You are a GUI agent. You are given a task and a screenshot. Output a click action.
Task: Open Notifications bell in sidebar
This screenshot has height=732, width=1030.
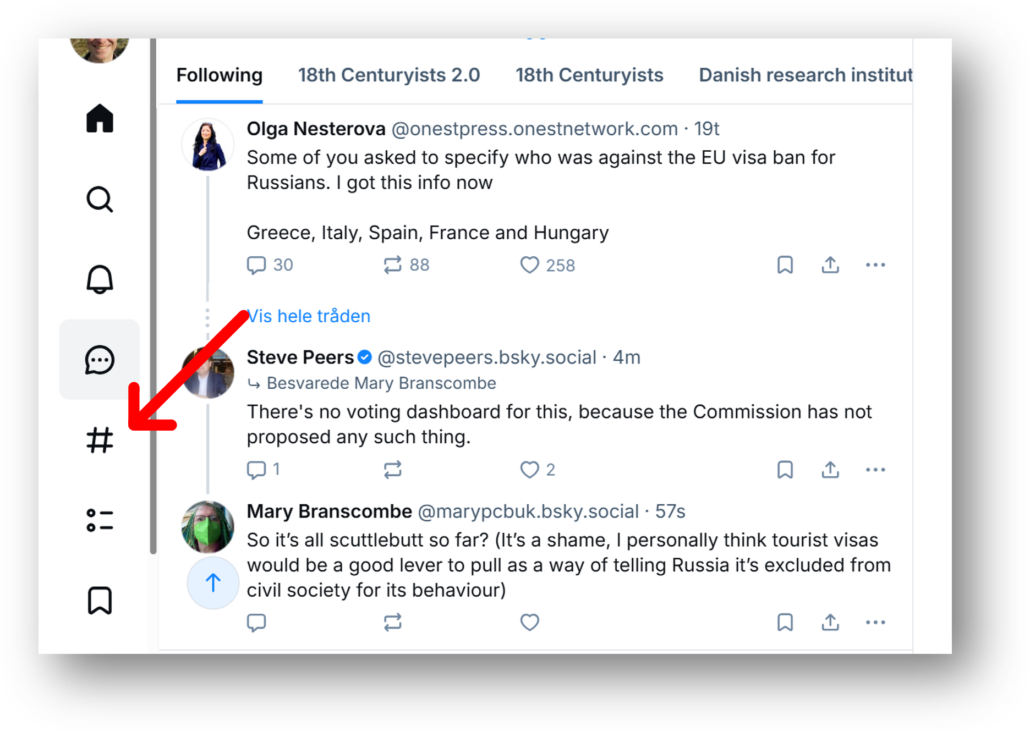pos(100,280)
